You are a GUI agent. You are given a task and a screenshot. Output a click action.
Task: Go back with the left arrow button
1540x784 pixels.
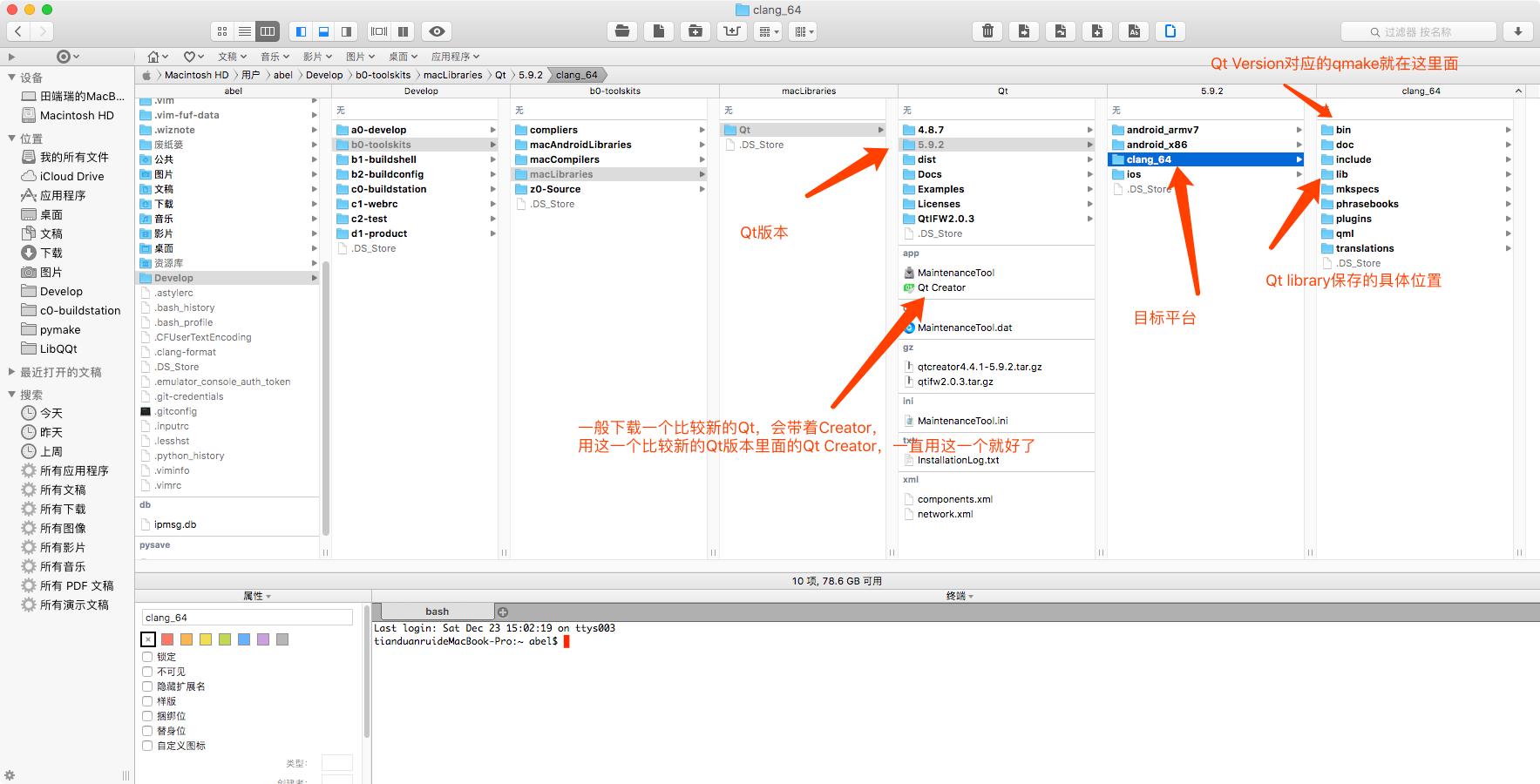[18, 31]
